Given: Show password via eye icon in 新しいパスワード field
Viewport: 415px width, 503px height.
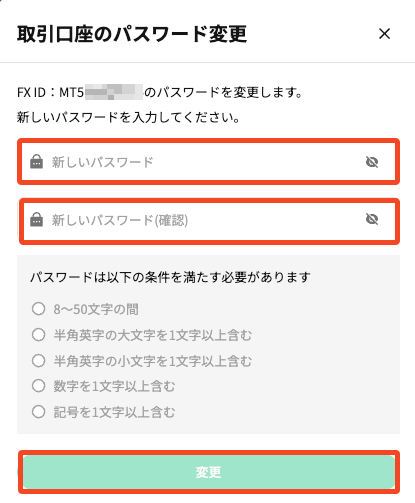Looking at the screenshot, I should [372, 162].
